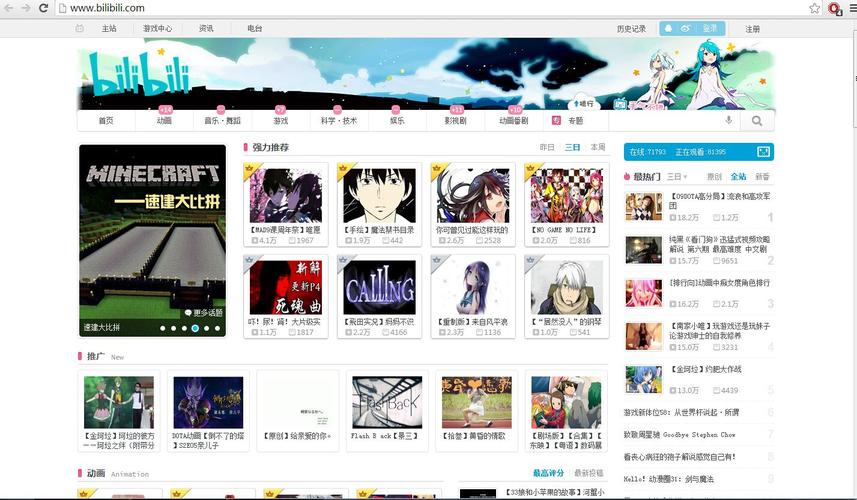Open the 游戏 navigation menu
The image size is (857, 500).
[x=281, y=121]
